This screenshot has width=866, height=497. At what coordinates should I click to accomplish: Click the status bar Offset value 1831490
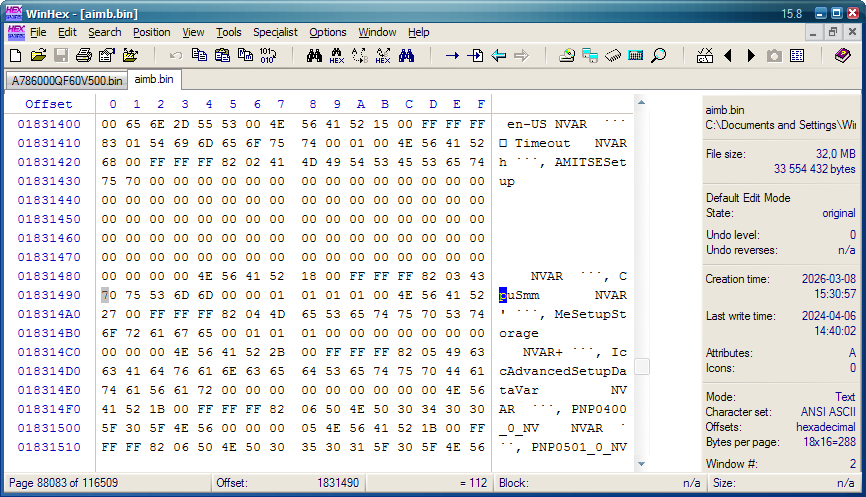click(x=338, y=483)
